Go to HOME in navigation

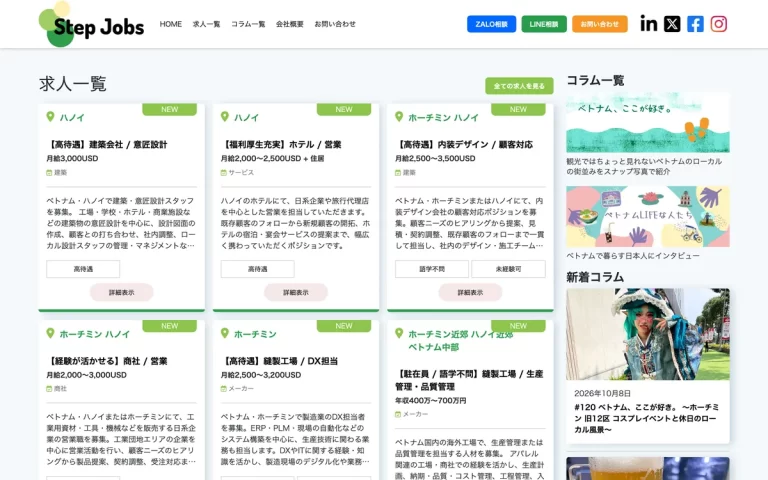click(170, 24)
